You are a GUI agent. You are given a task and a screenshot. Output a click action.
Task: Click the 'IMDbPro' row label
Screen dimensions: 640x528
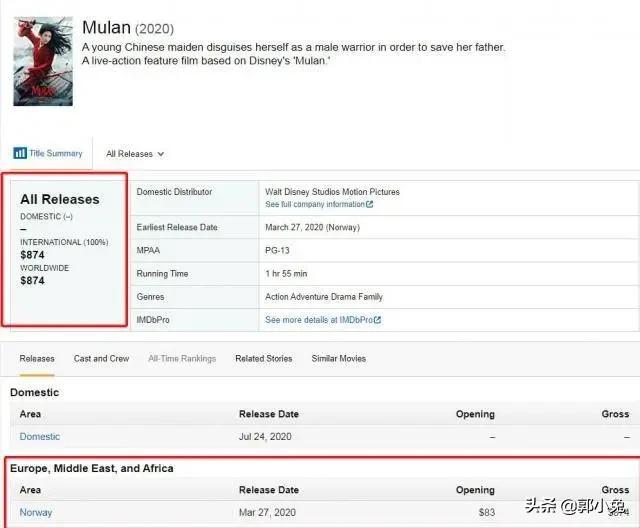(153, 320)
